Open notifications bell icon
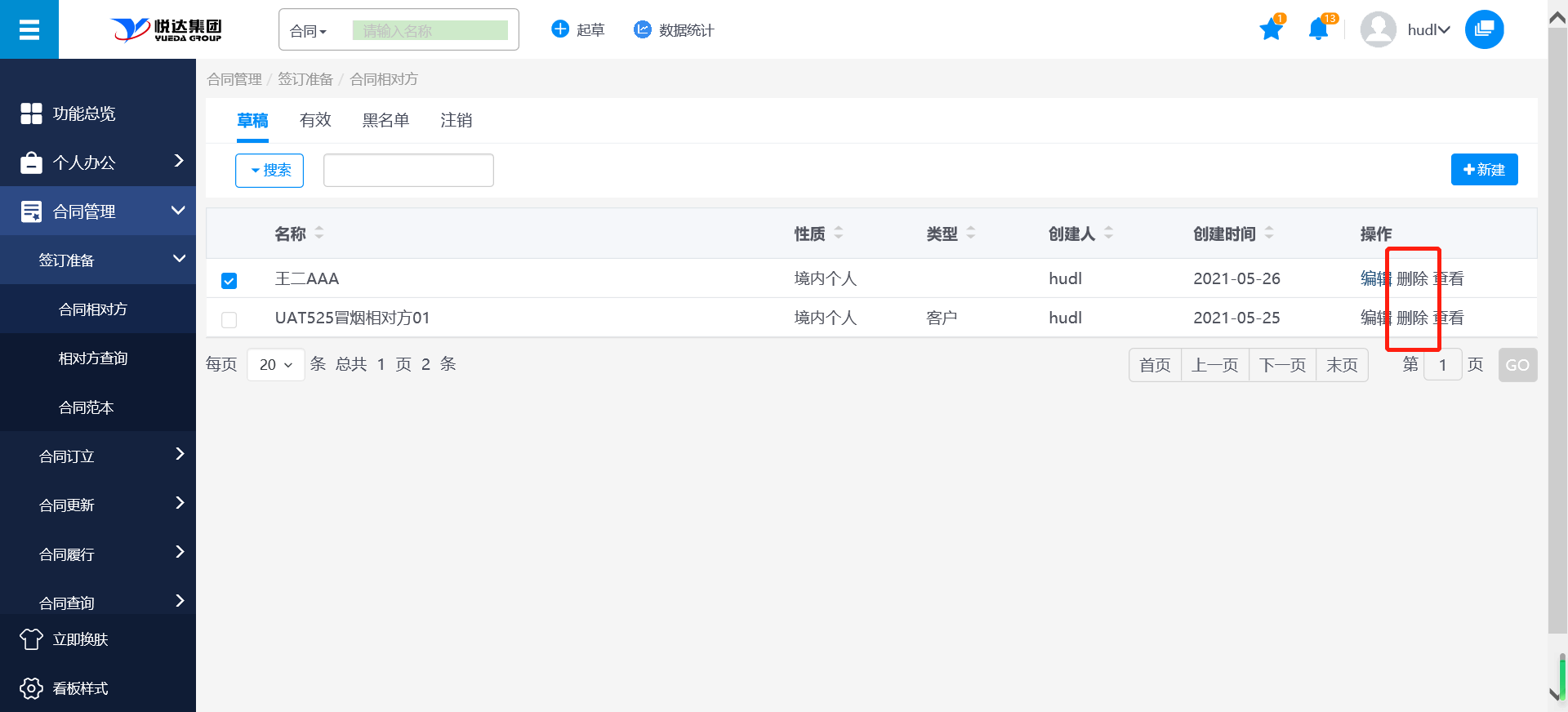This screenshot has width=1568, height=712. click(1318, 30)
